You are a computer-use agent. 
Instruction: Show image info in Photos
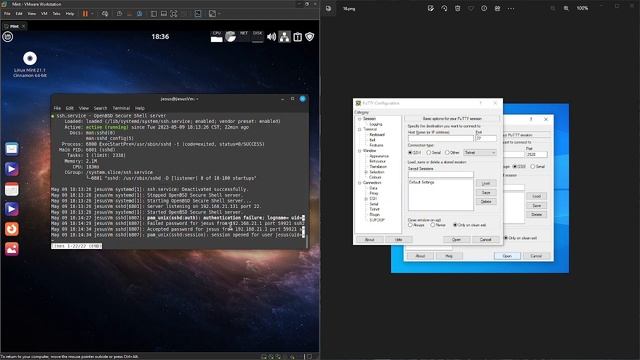coord(484,8)
